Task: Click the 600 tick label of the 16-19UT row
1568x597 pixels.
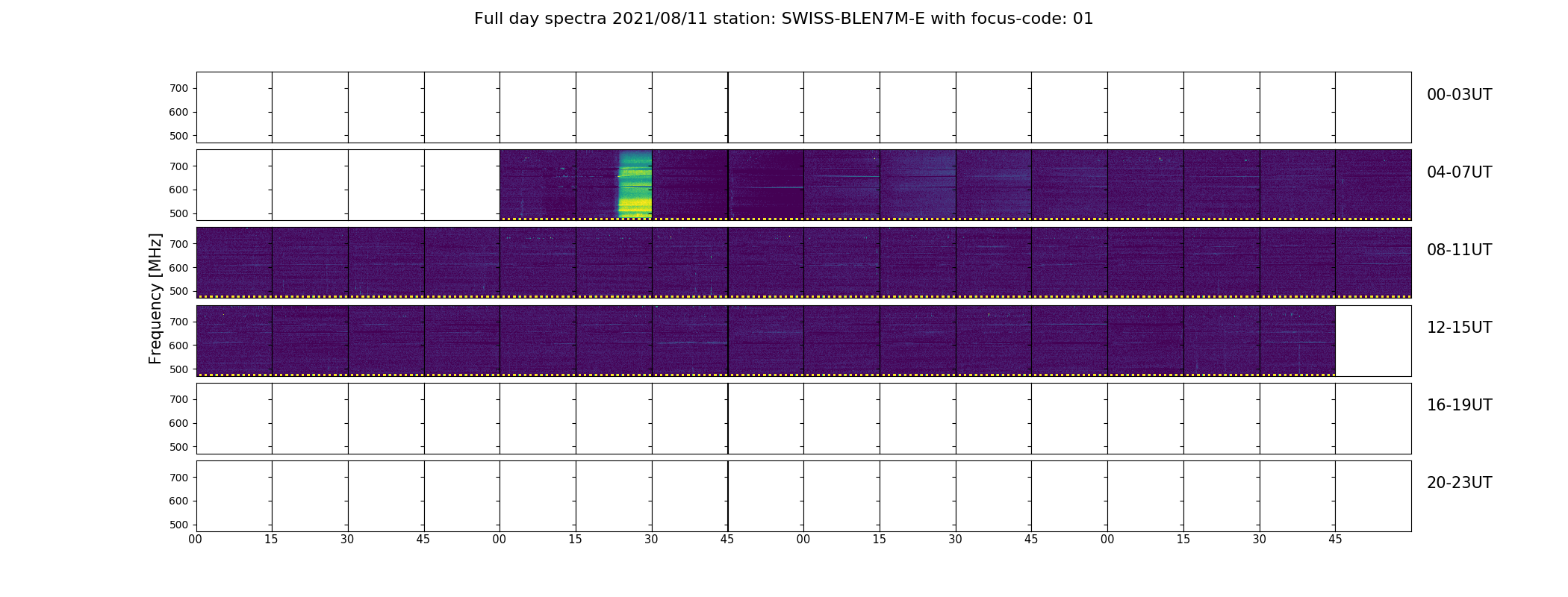Action: 178,423
